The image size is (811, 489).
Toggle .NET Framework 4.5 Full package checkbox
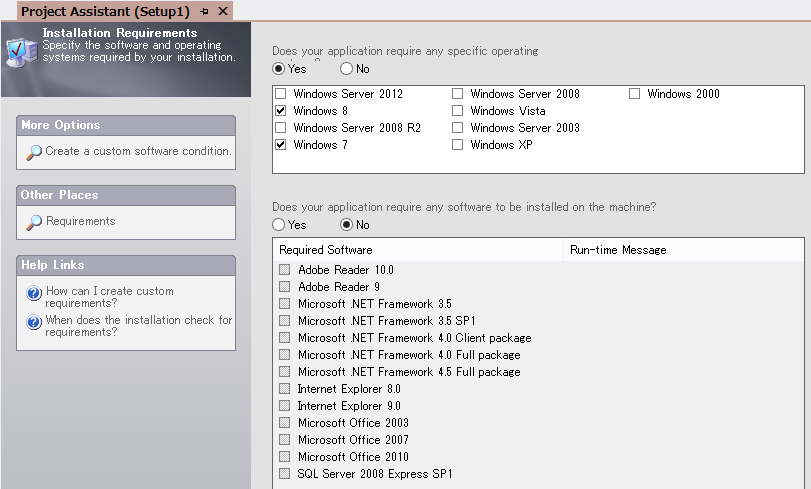tap(284, 372)
